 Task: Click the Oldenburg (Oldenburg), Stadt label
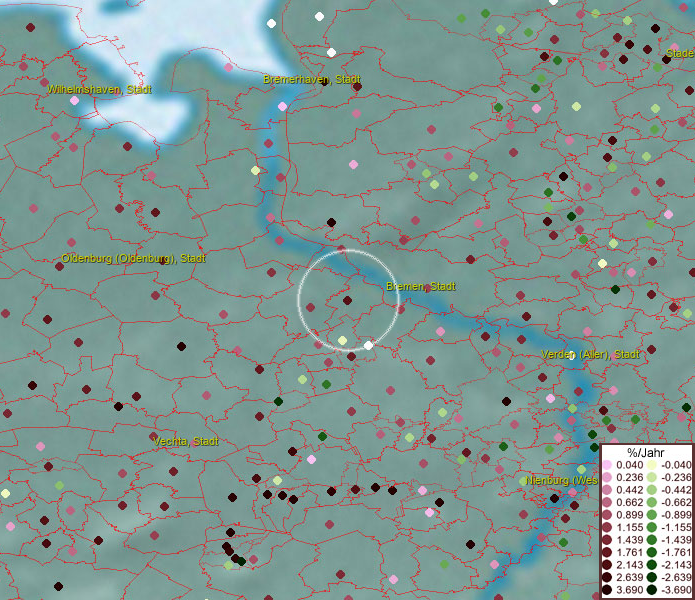pyautogui.click(x=133, y=258)
